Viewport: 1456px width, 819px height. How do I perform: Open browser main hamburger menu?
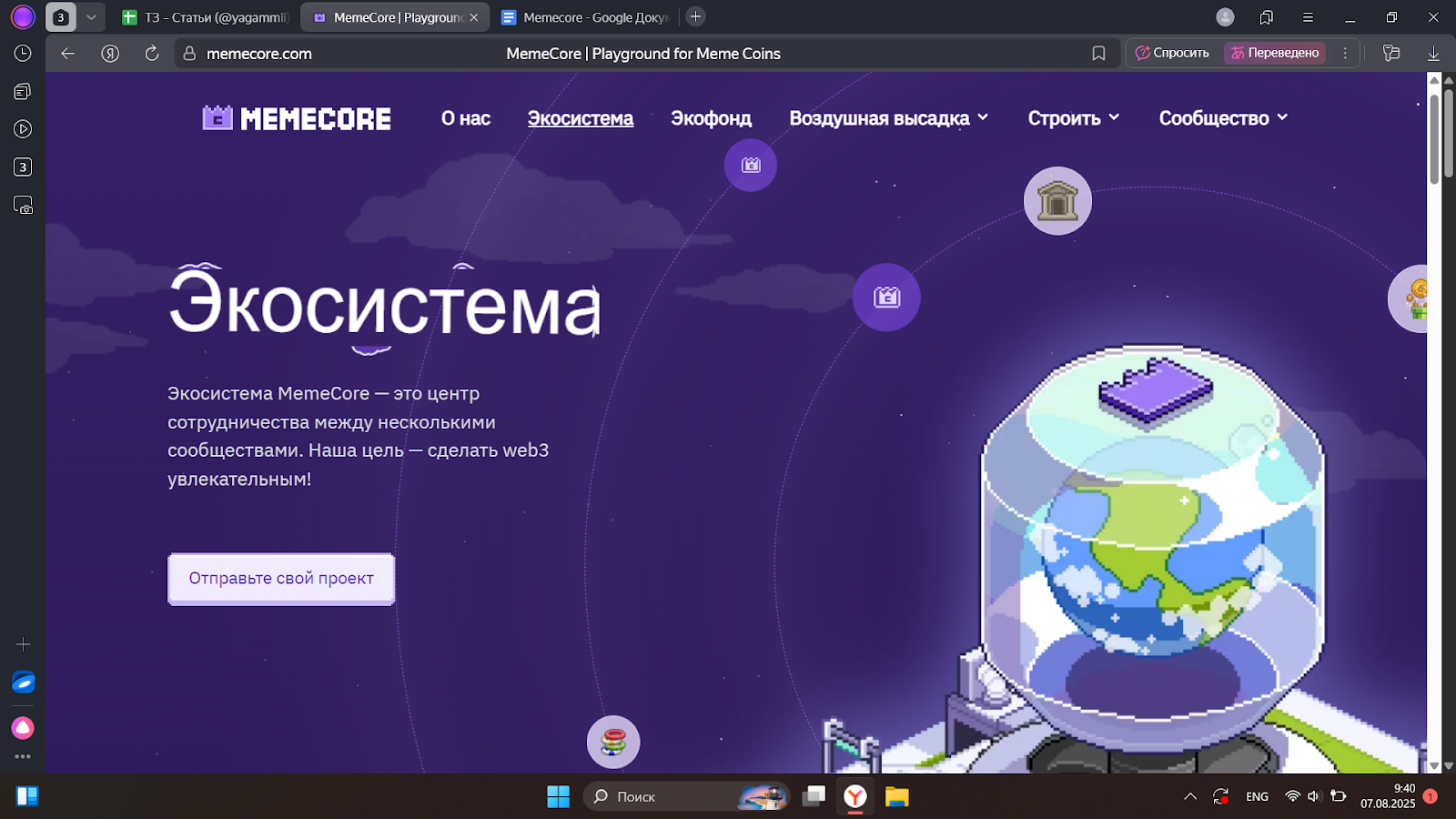[x=1308, y=17]
